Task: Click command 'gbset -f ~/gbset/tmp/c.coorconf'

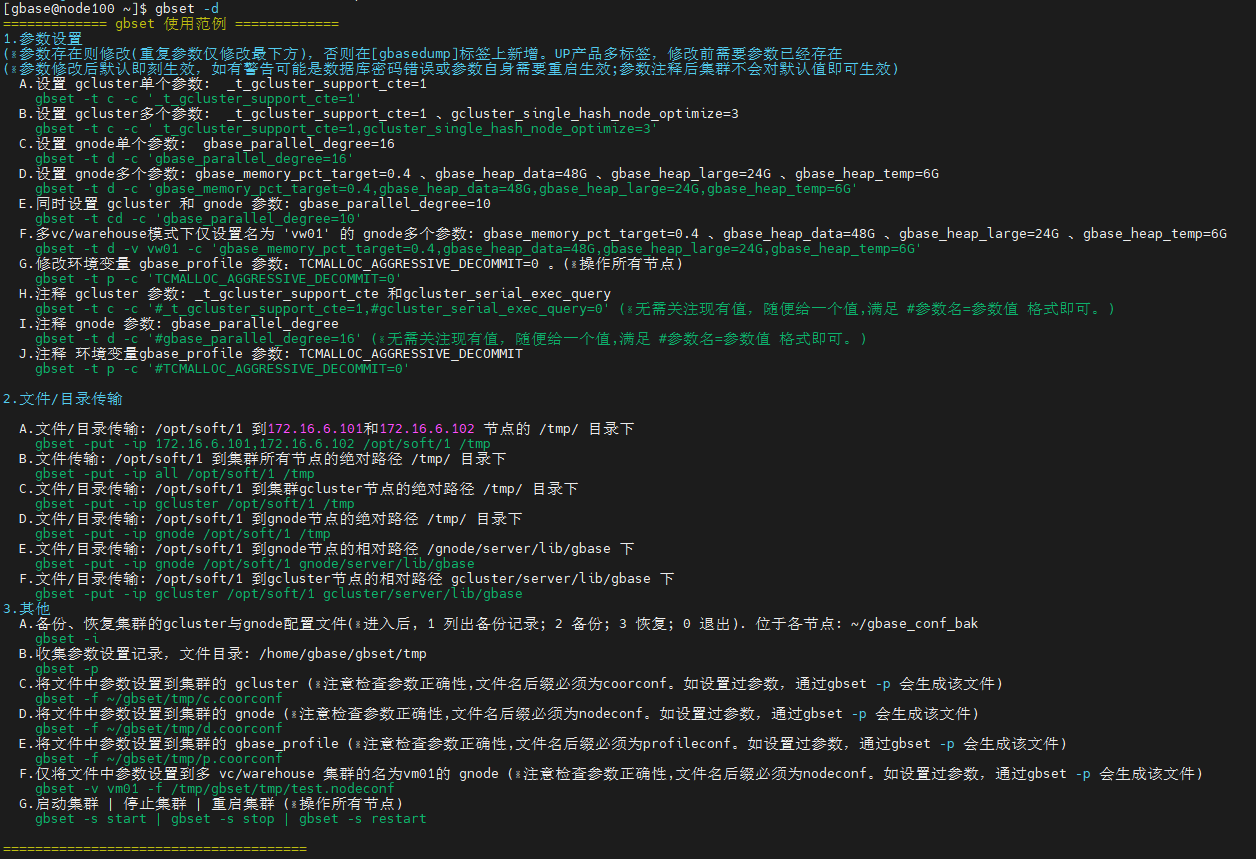Action: tap(159, 698)
